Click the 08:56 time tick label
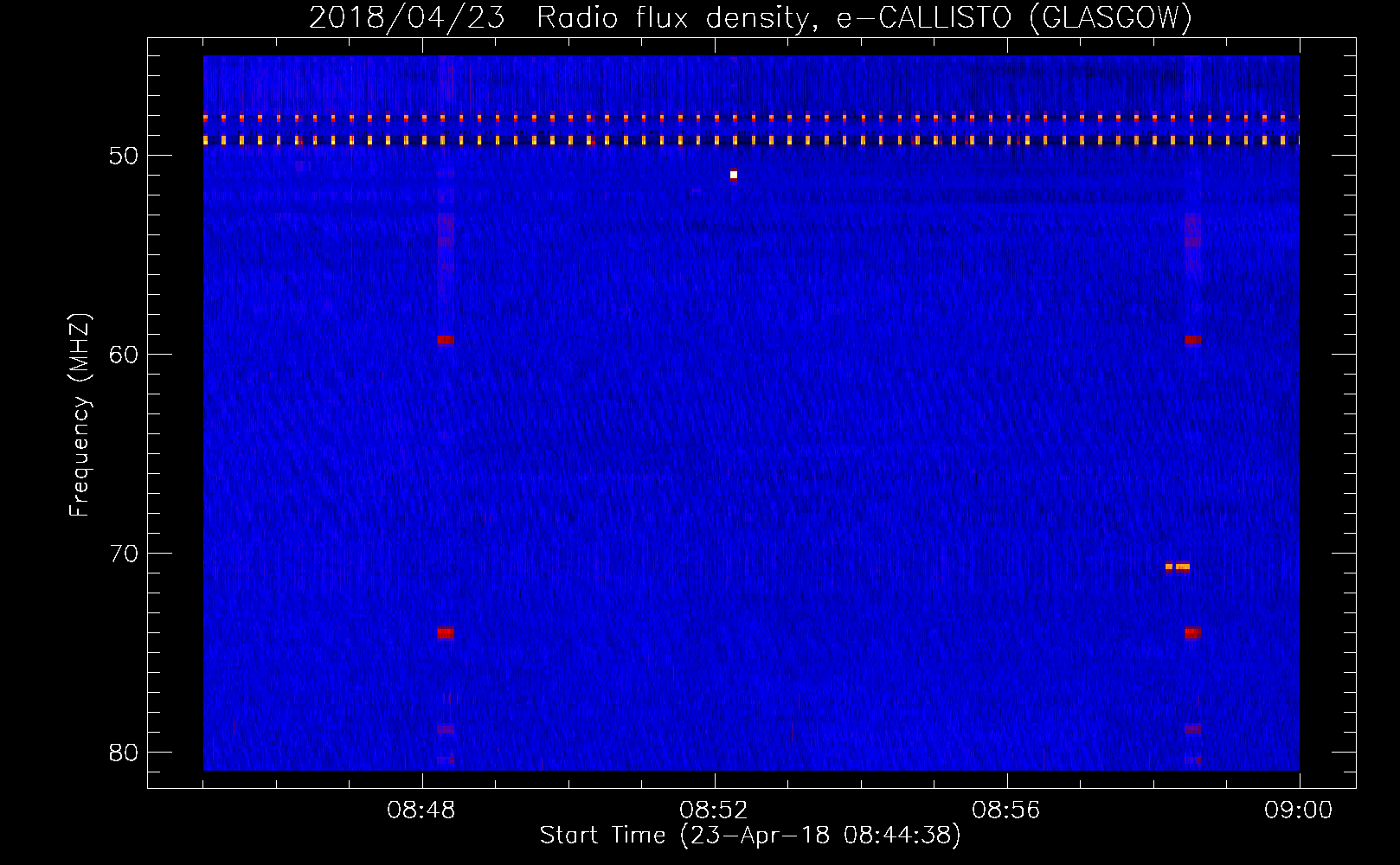 coord(1006,811)
